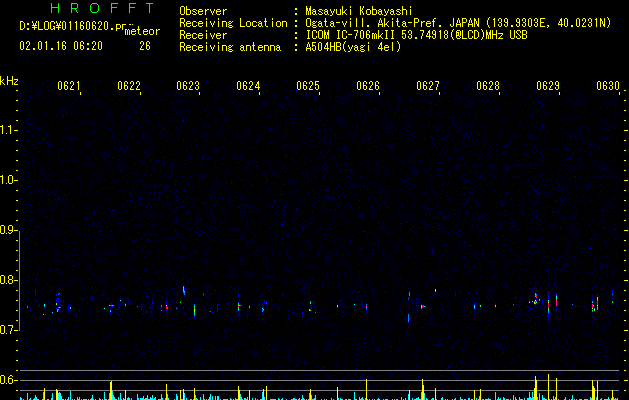
Task: Click time marker 0624
Action: [248, 86]
